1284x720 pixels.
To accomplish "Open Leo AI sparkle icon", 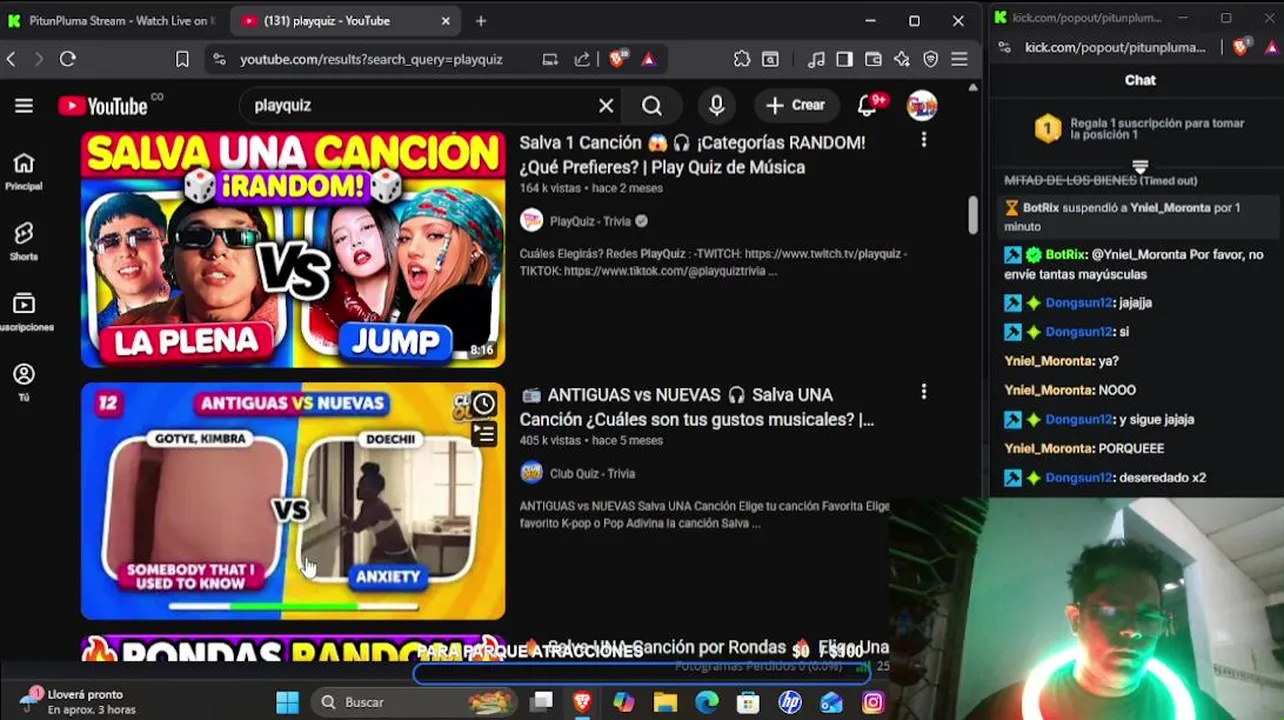I will tap(902, 59).
